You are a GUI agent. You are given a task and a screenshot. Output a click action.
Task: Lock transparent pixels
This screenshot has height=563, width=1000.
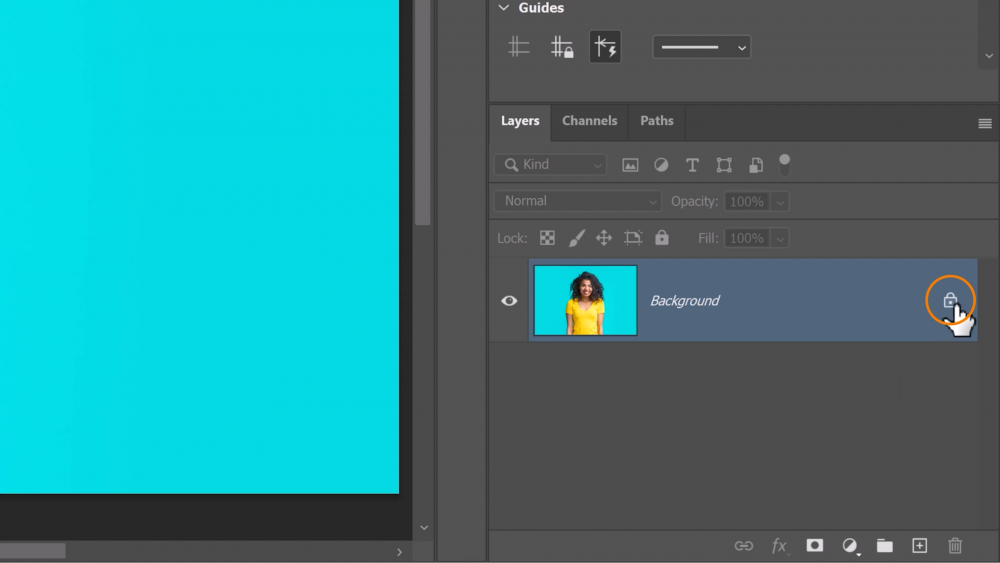tap(547, 238)
